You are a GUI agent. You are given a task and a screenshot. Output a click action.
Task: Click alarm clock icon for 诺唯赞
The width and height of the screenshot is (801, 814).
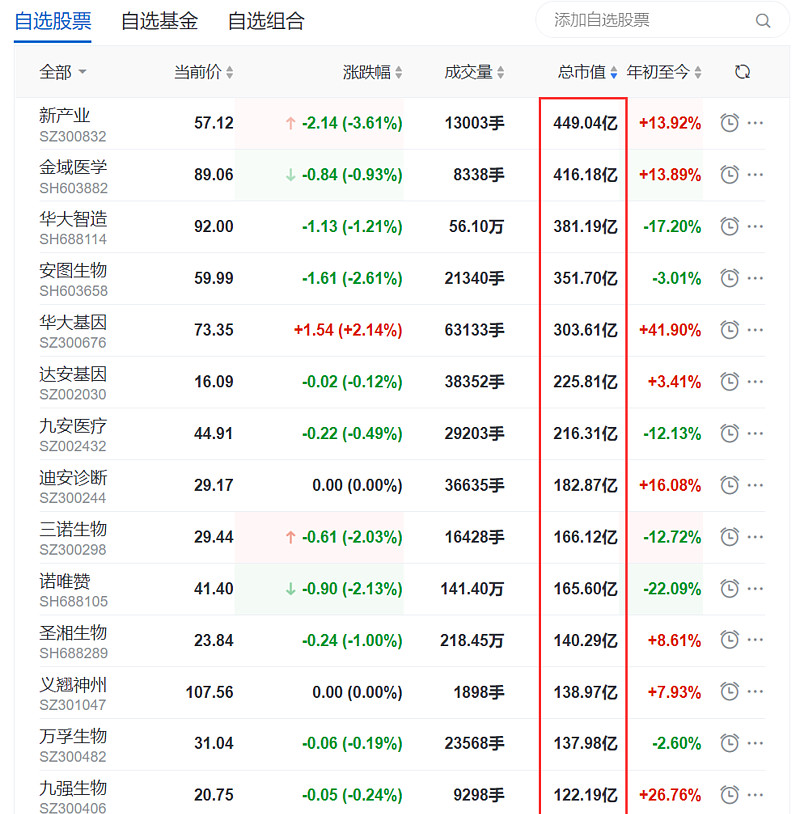point(730,589)
